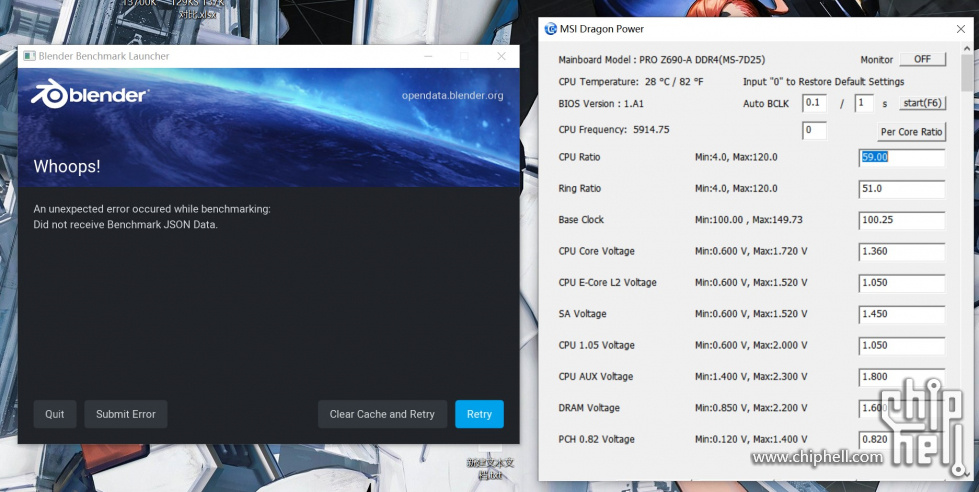Image resolution: width=979 pixels, height=492 pixels.
Task: Open the Per Core Ratio settings
Action: [x=912, y=132]
